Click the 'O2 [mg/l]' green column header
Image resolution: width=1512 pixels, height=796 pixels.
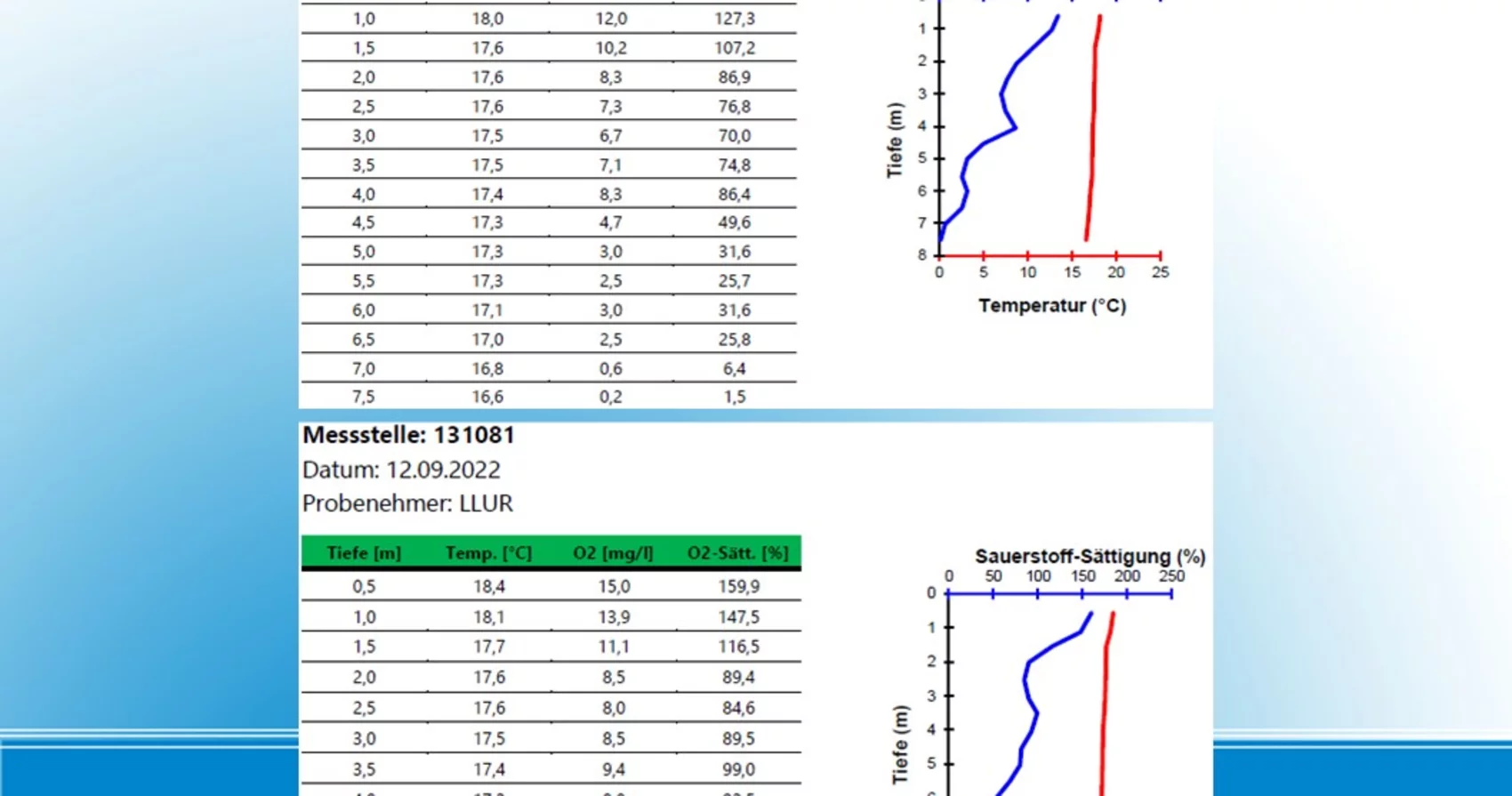[x=613, y=553]
